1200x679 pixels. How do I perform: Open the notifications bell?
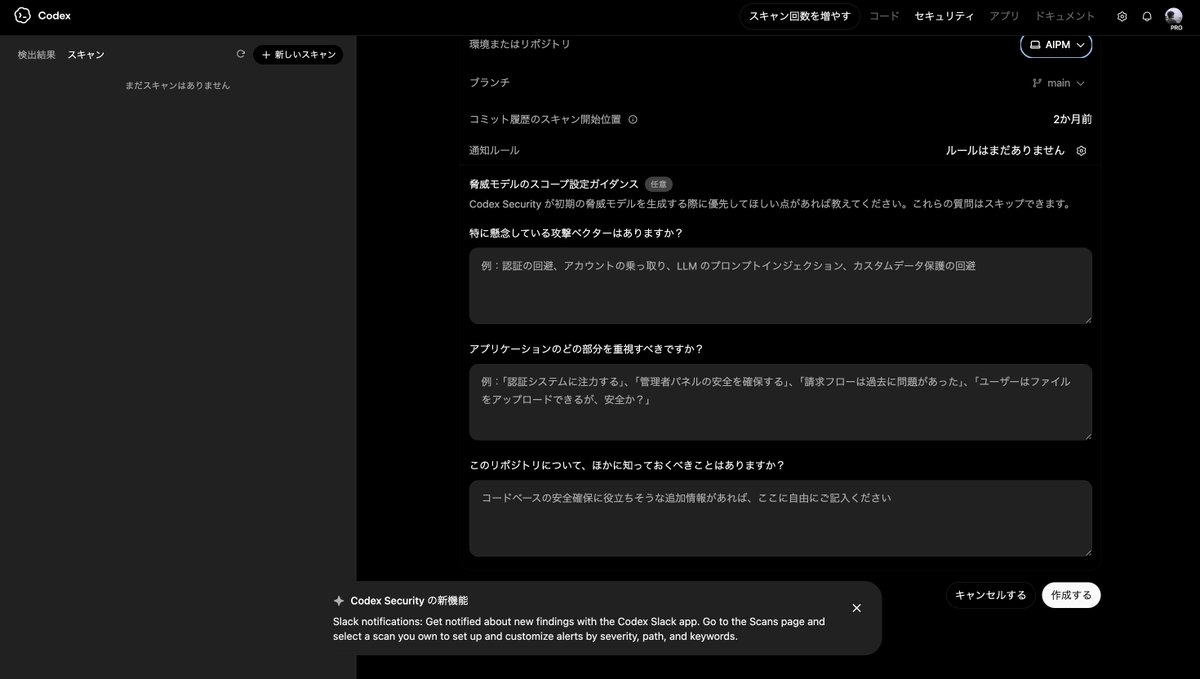coord(1147,16)
